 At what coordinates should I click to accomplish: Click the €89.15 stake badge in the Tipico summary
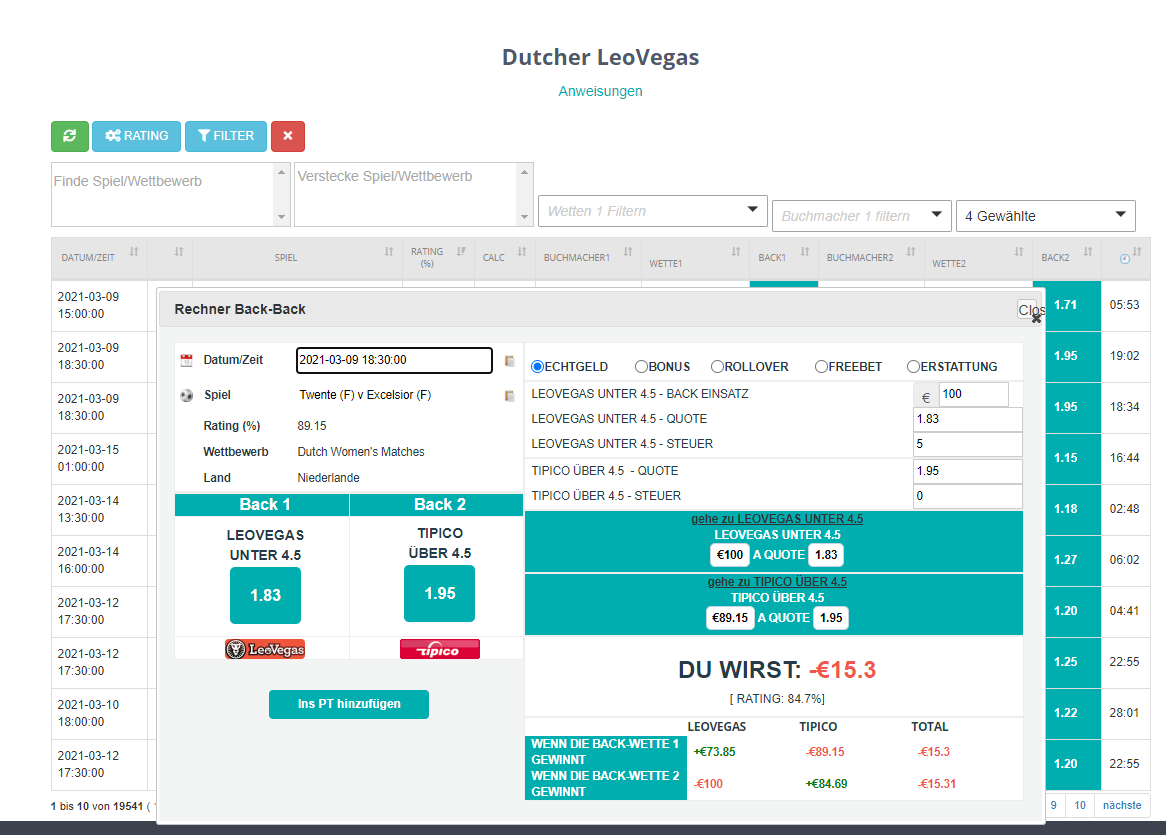click(729, 618)
